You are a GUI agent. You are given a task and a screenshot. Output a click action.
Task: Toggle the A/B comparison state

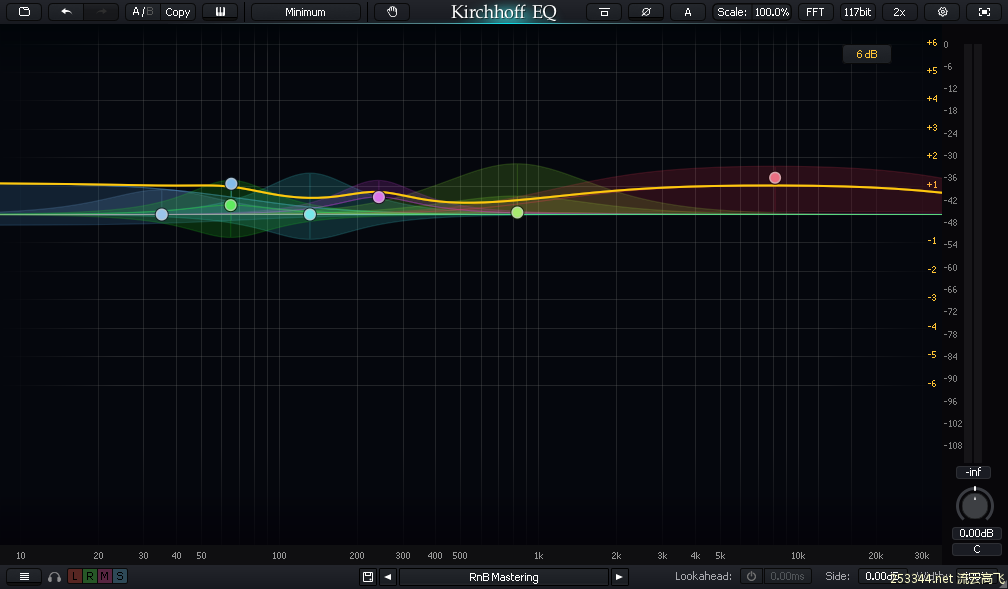[x=143, y=12]
